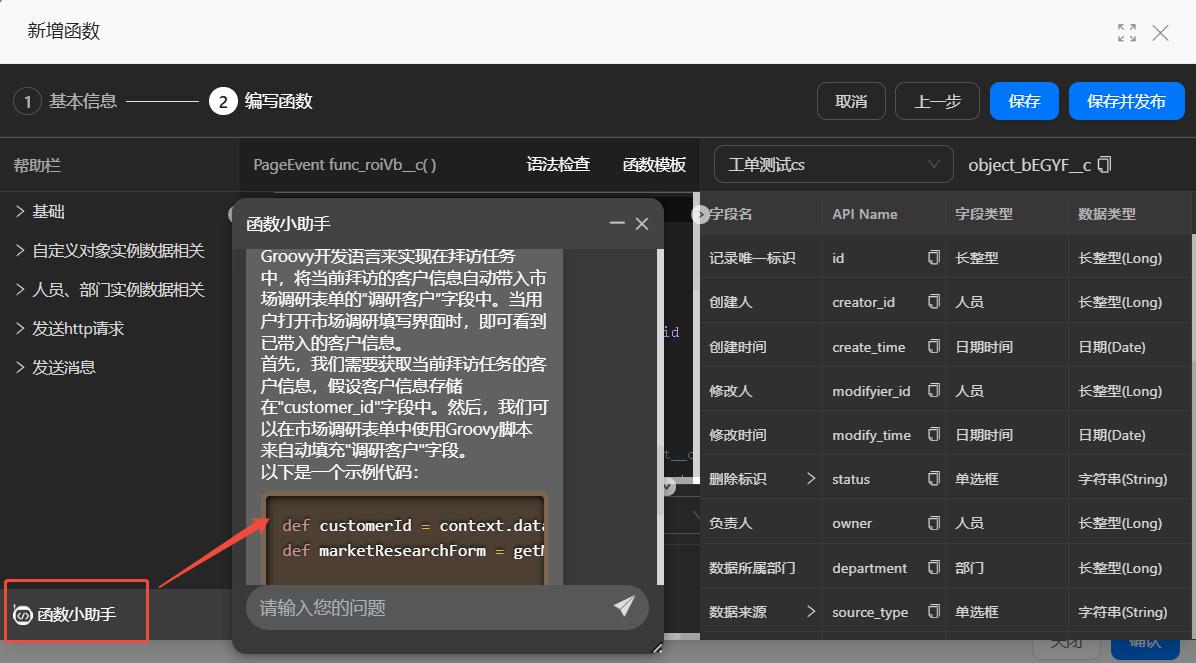Click the 保存并发布 button
Image resolution: width=1196 pixels, height=663 pixels.
tap(1127, 101)
